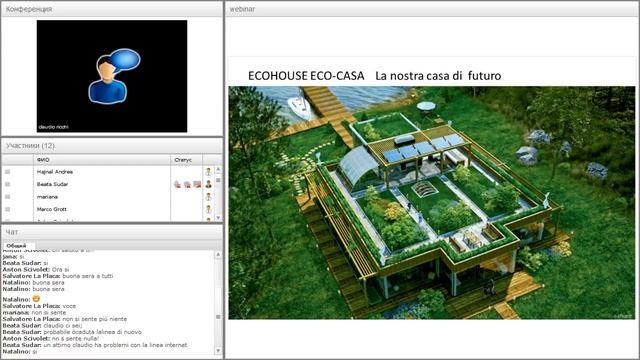Click the participants list scroll-down arrow

coord(218,218)
